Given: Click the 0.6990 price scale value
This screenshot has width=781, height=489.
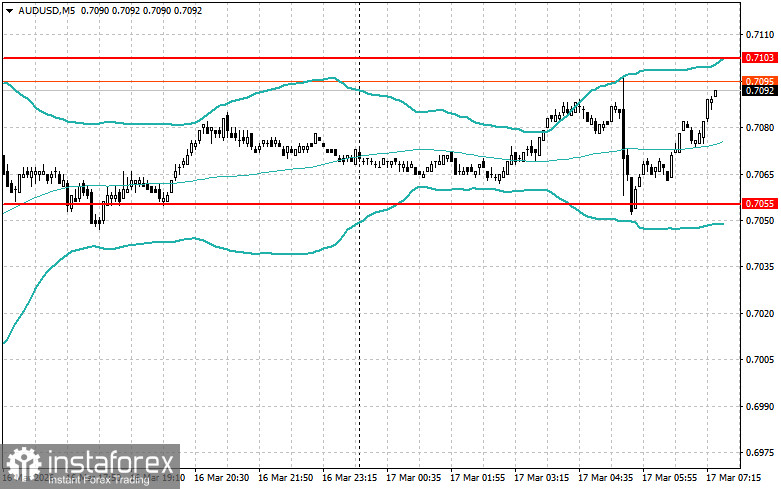Looking at the screenshot, I should [760, 406].
